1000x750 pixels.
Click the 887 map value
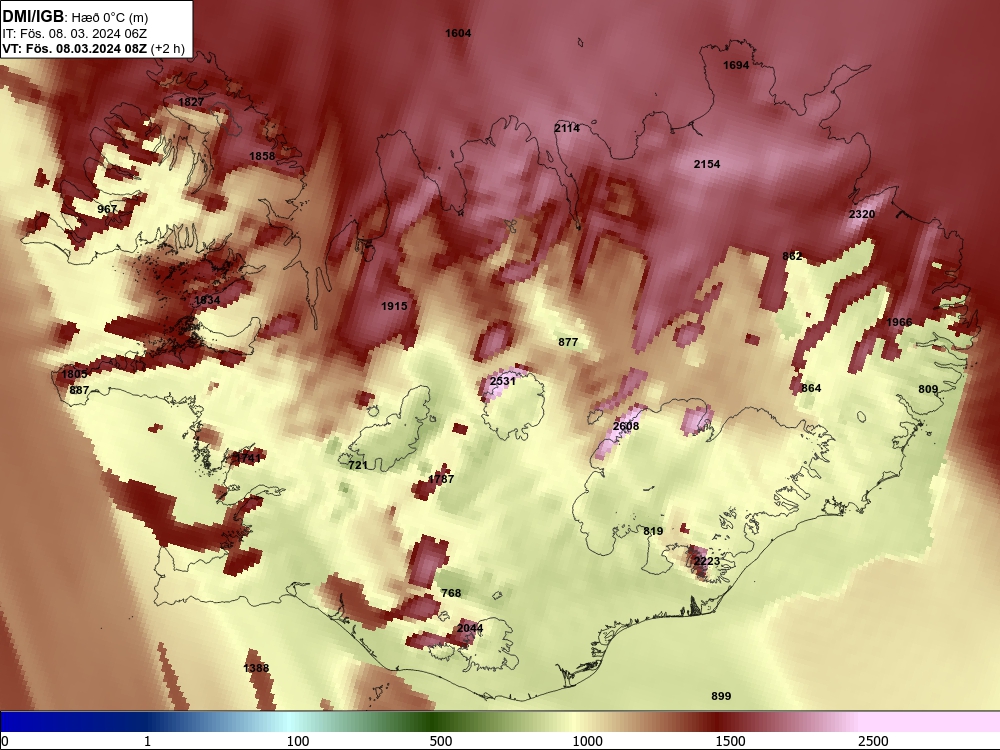[79, 390]
